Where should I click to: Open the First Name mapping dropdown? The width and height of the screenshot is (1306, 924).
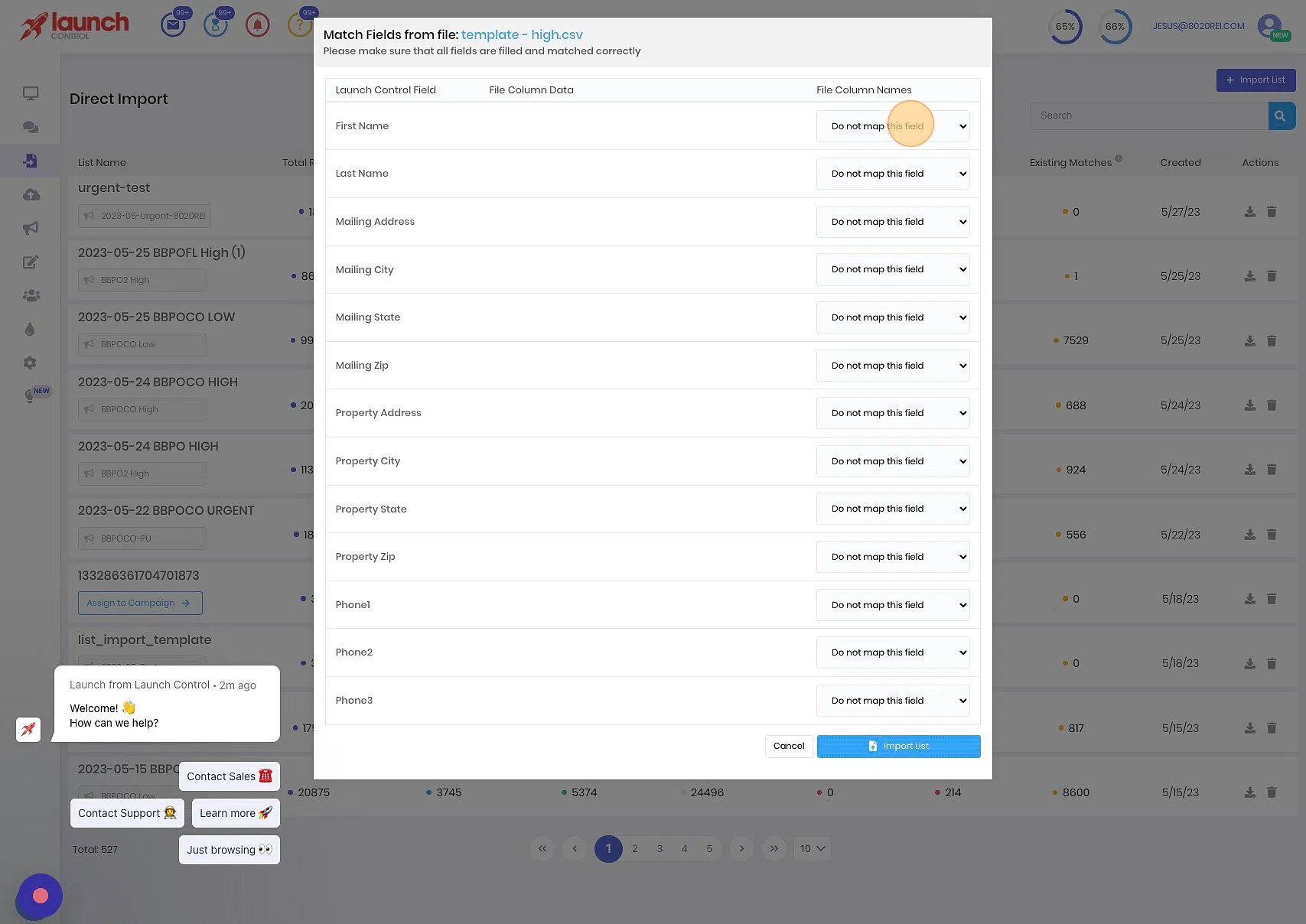(x=893, y=126)
